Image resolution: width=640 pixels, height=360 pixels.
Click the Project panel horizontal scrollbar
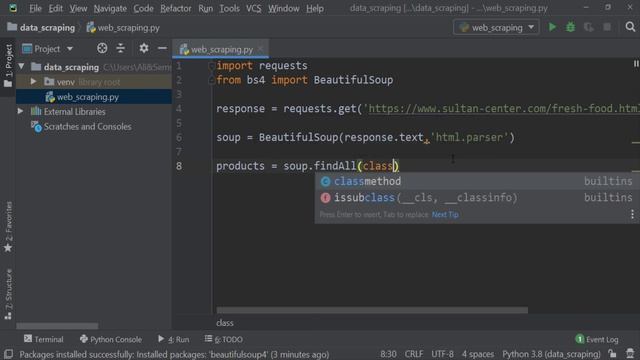57,326
